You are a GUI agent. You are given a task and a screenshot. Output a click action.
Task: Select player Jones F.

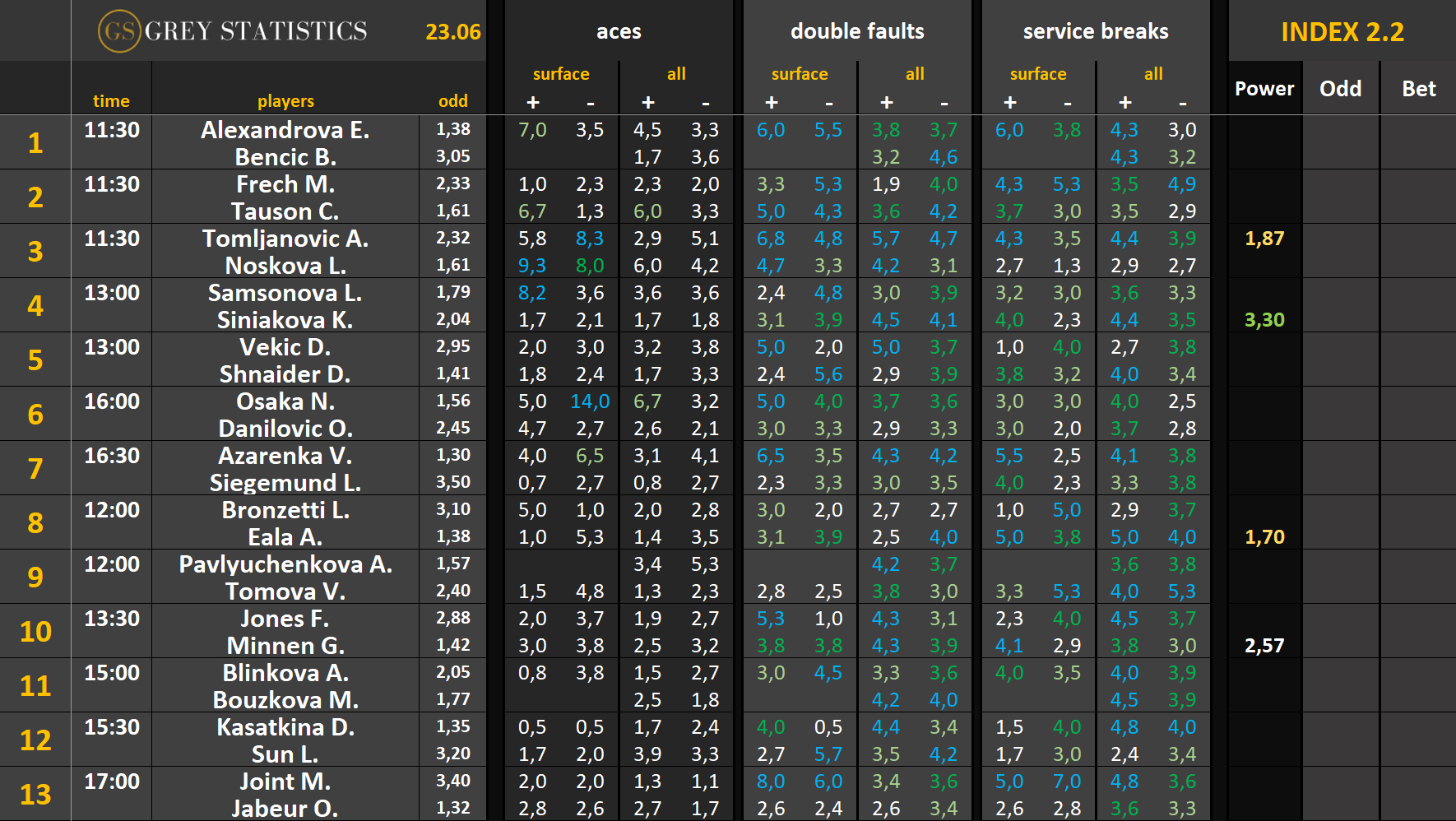click(x=285, y=619)
